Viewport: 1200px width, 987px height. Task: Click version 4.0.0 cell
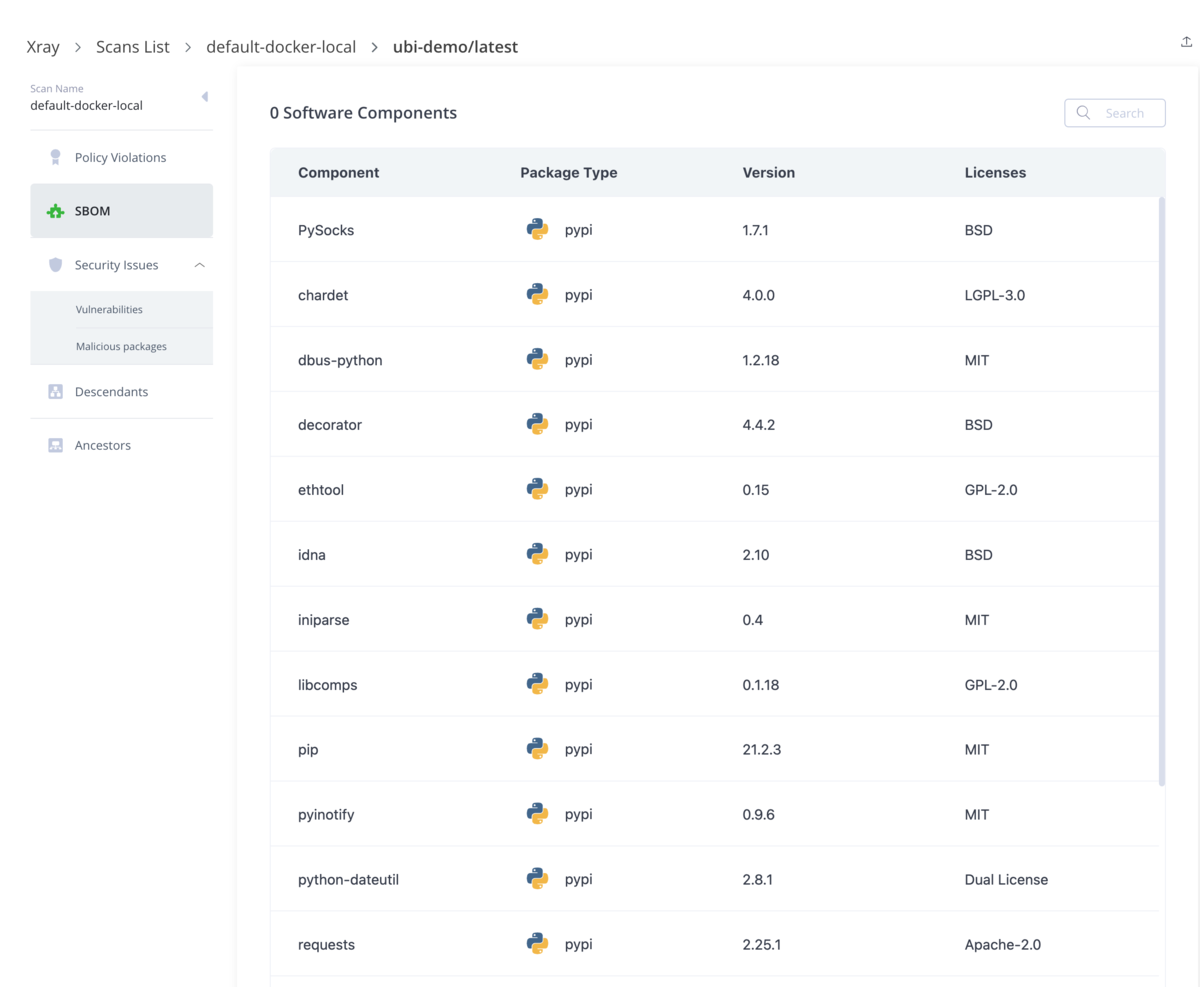759,295
